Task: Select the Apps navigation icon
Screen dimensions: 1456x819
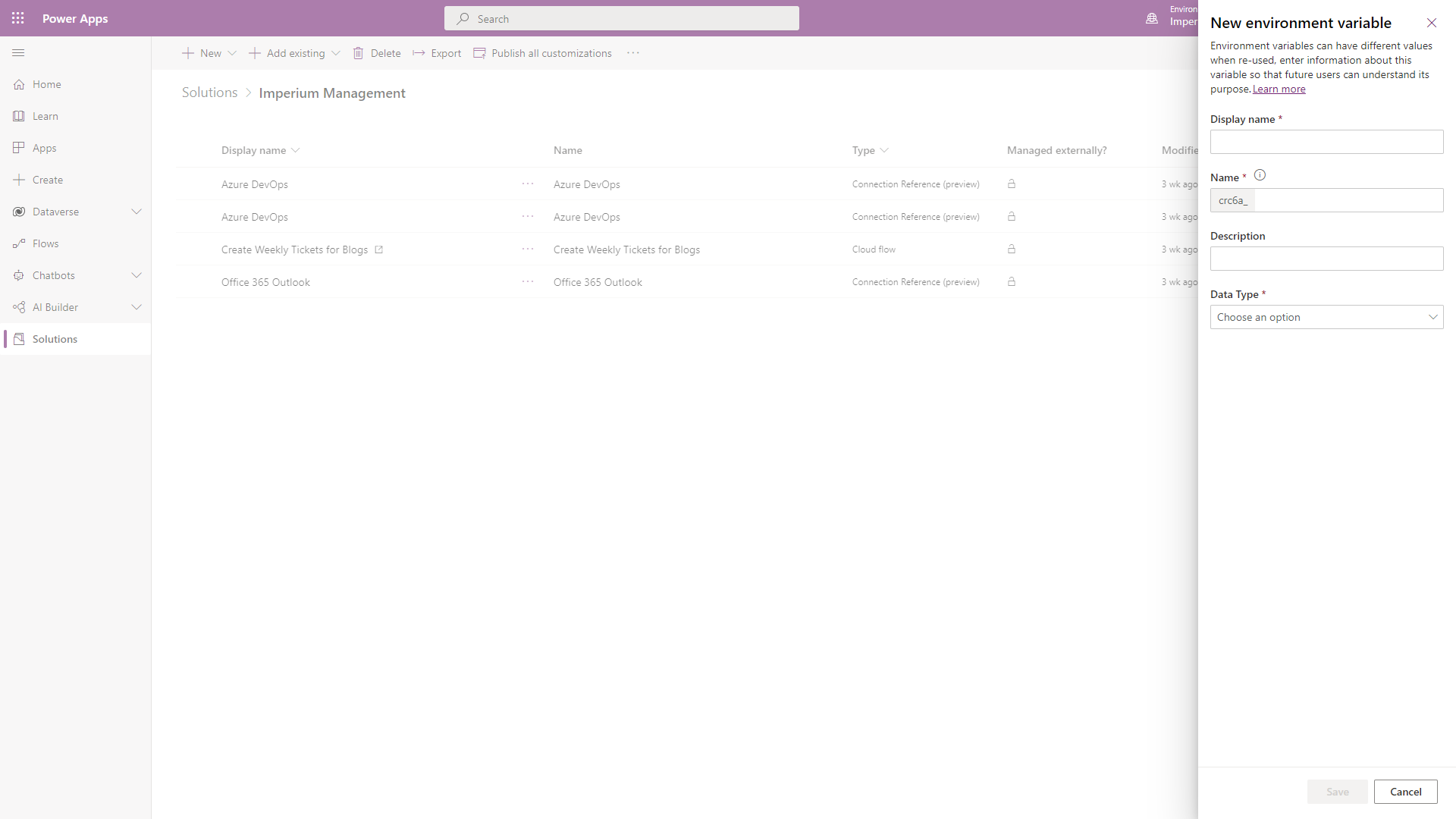Action: [18, 147]
